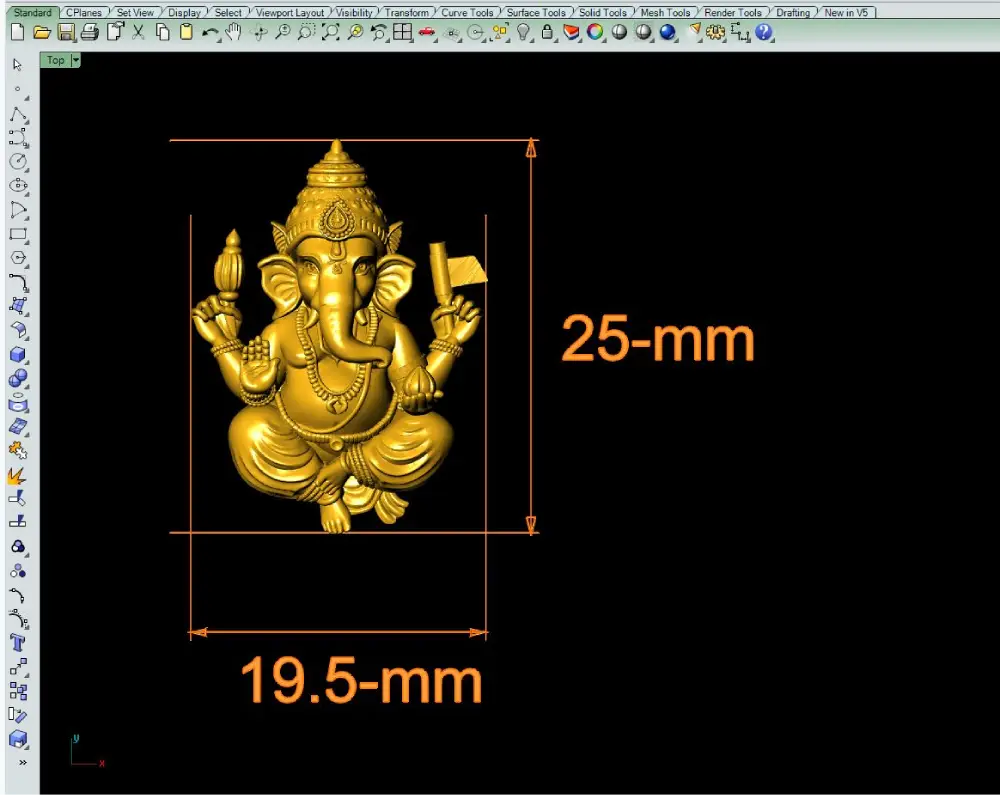Viewport: 1000px width, 795px height.
Task: Open the Top viewport dropdown arrow
Action: [76, 60]
